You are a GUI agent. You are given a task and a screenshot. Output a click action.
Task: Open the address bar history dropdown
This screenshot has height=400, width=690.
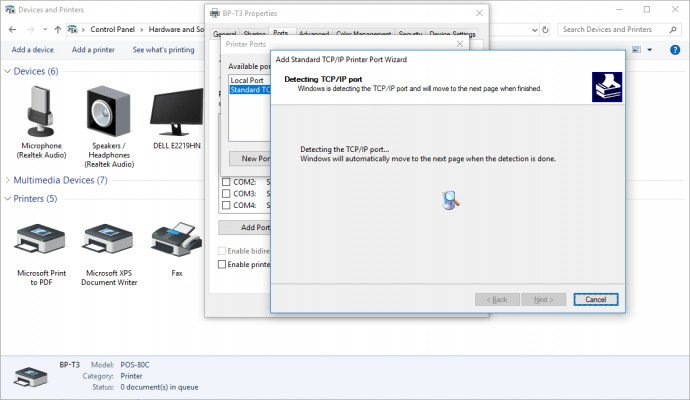[x=534, y=30]
